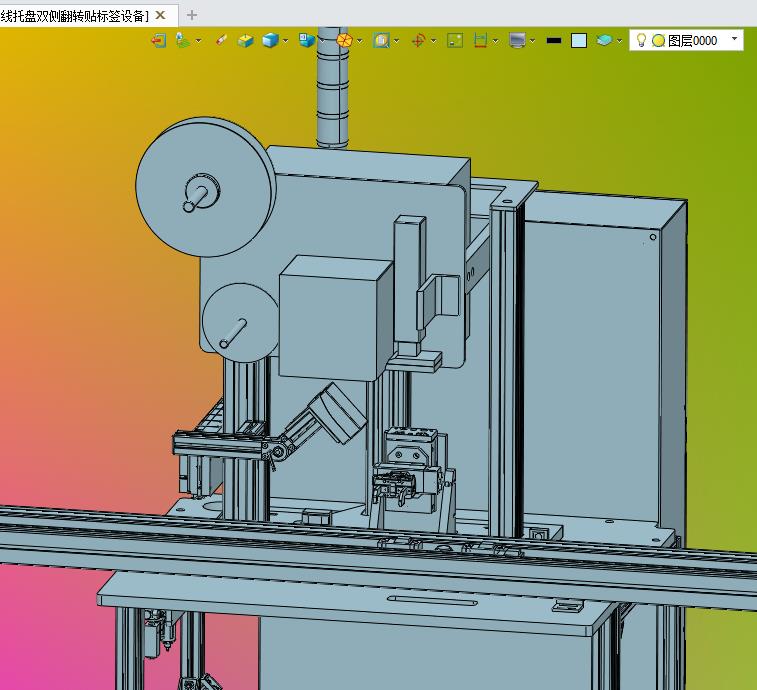Open the yellow polygon icon dropdown
The width and height of the screenshot is (757, 690).
pos(360,41)
